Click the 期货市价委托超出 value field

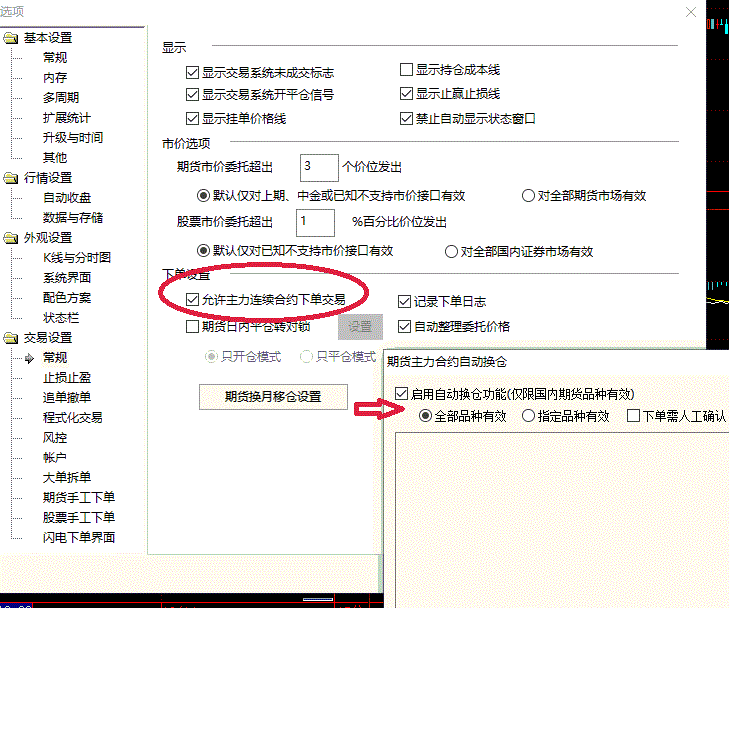pos(319,168)
